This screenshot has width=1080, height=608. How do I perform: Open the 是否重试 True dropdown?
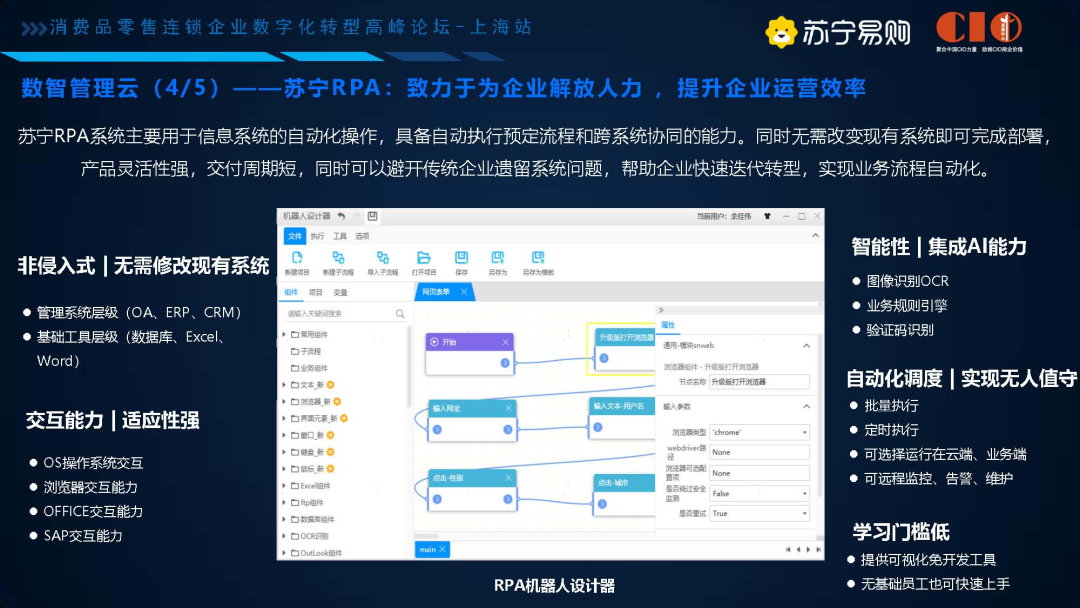(805, 513)
